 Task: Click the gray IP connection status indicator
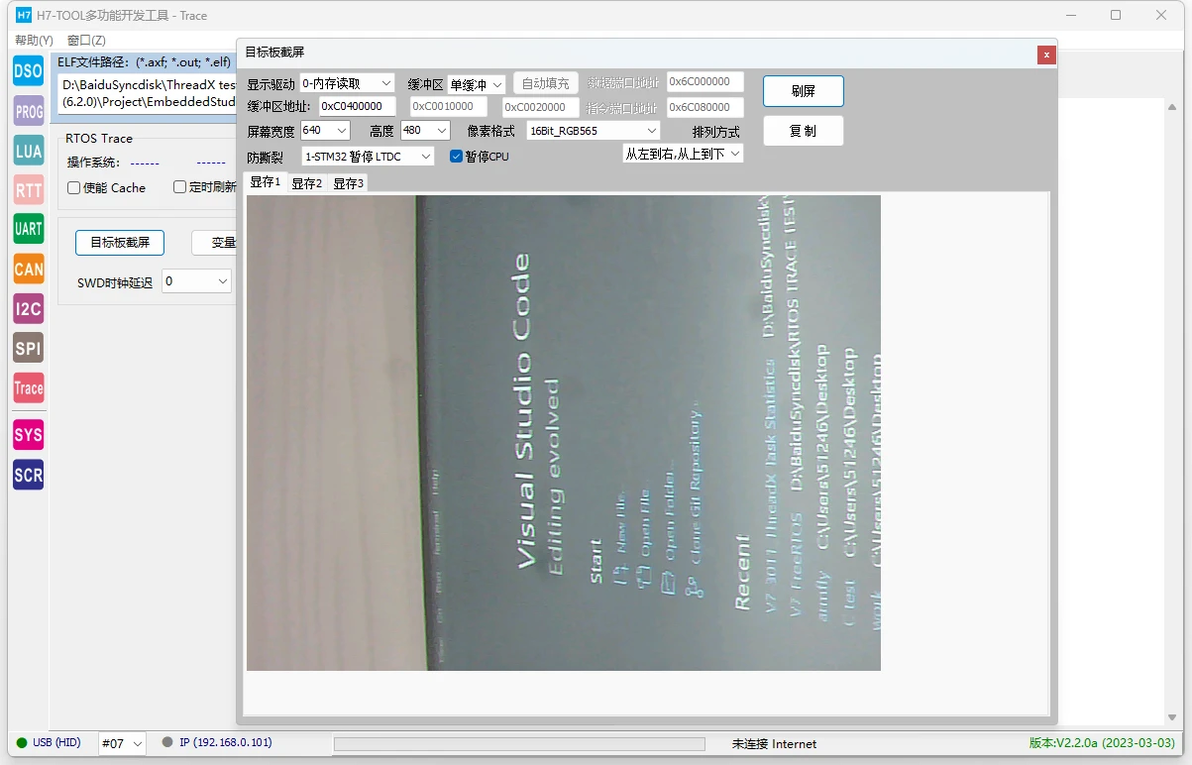click(167, 742)
